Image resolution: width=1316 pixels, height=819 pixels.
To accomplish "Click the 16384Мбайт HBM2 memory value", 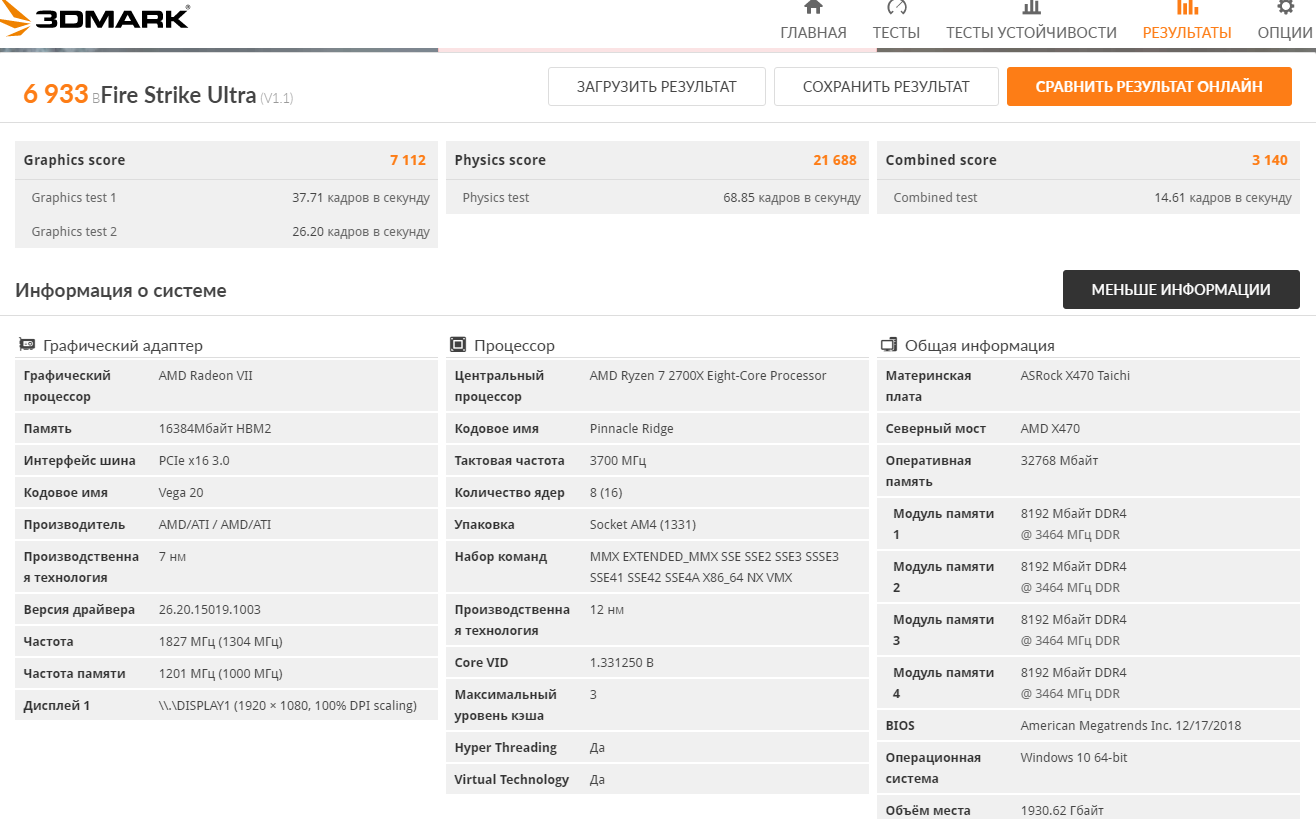I will coord(215,429).
